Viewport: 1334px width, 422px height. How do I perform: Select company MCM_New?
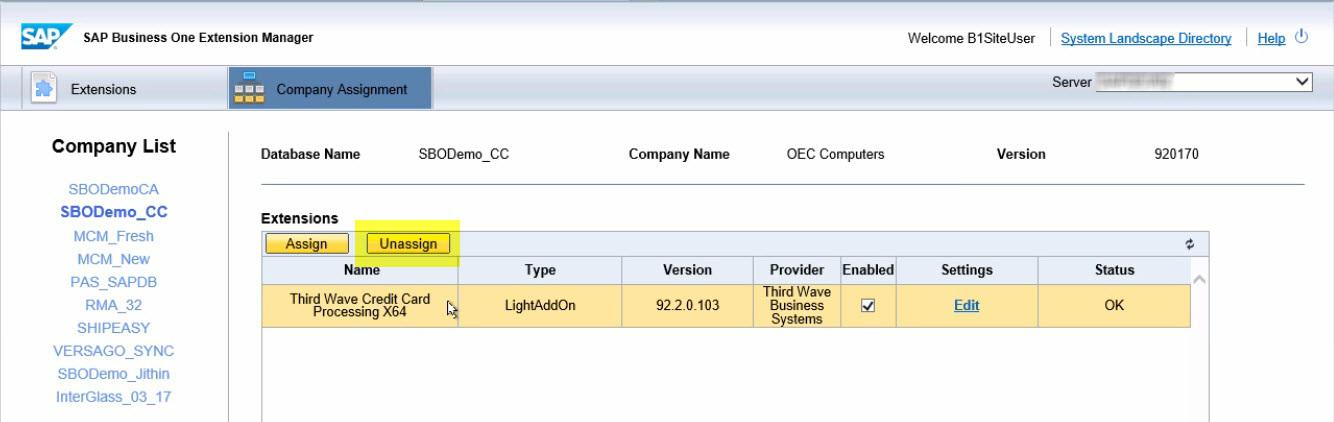(x=113, y=259)
